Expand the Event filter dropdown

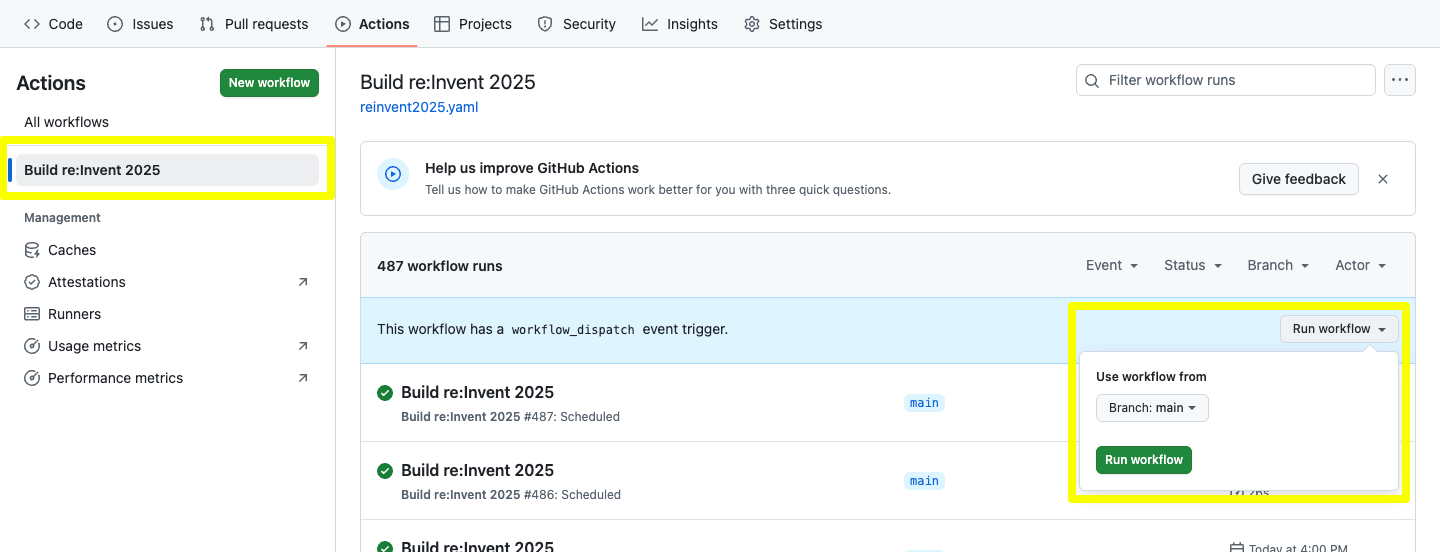pyautogui.click(x=1112, y=265)
